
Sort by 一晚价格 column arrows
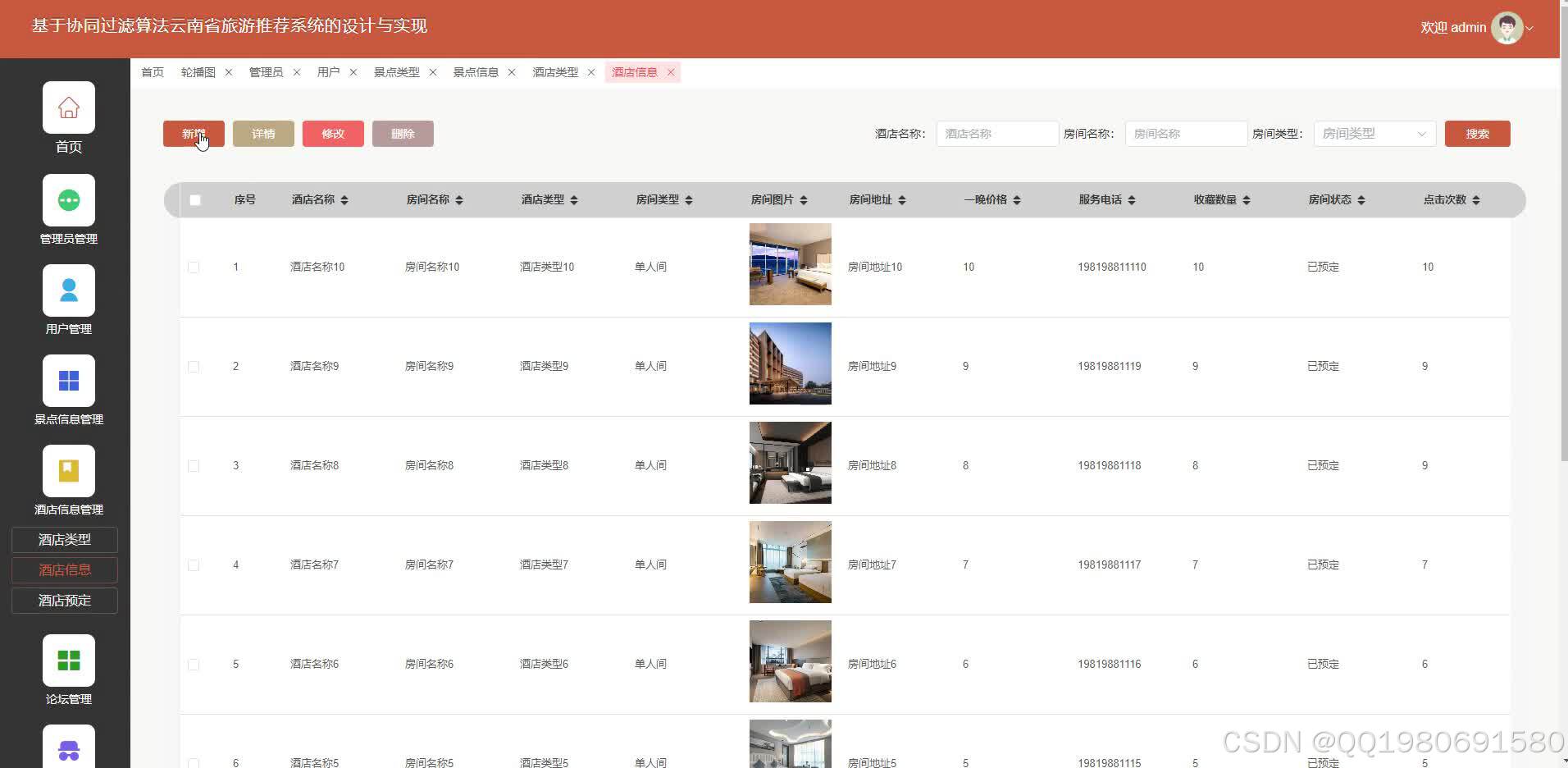(x=1017, y=200)
